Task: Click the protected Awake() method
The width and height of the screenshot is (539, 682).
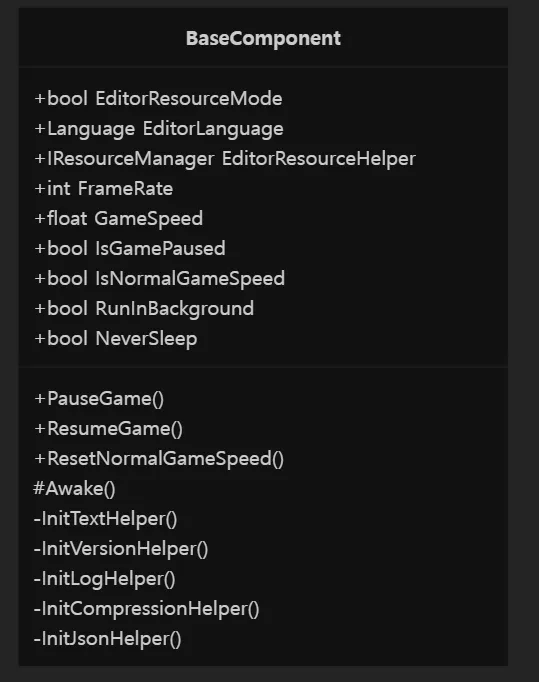Action: (x=74, y=489)
